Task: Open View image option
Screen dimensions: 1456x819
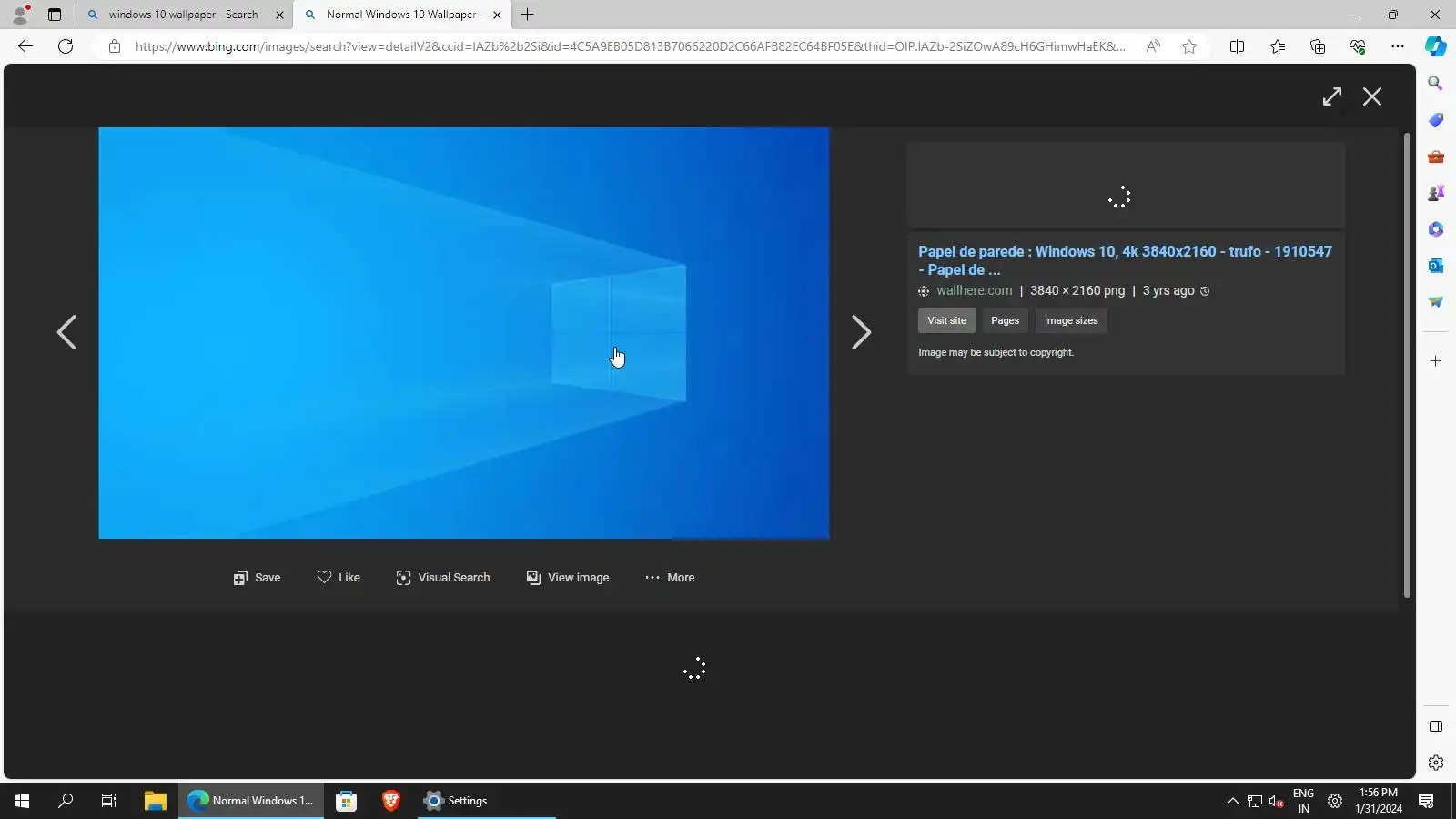Action: 568,578
